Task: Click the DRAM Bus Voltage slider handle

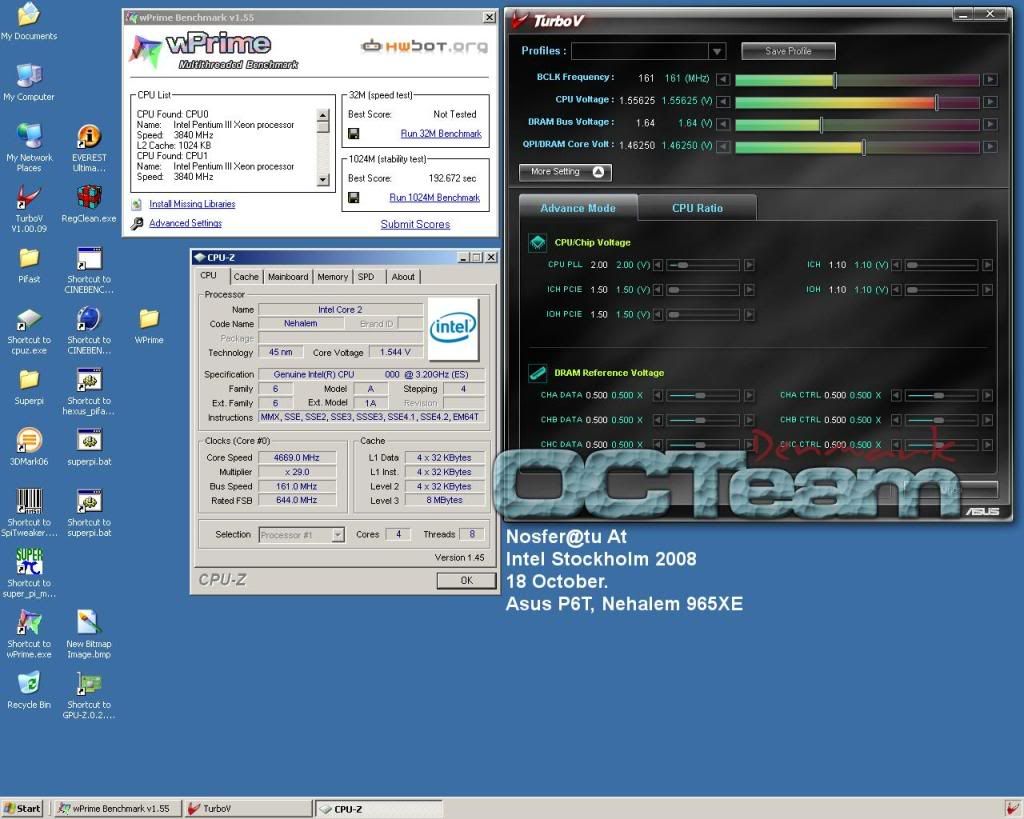Action: [x=821, y=124]
